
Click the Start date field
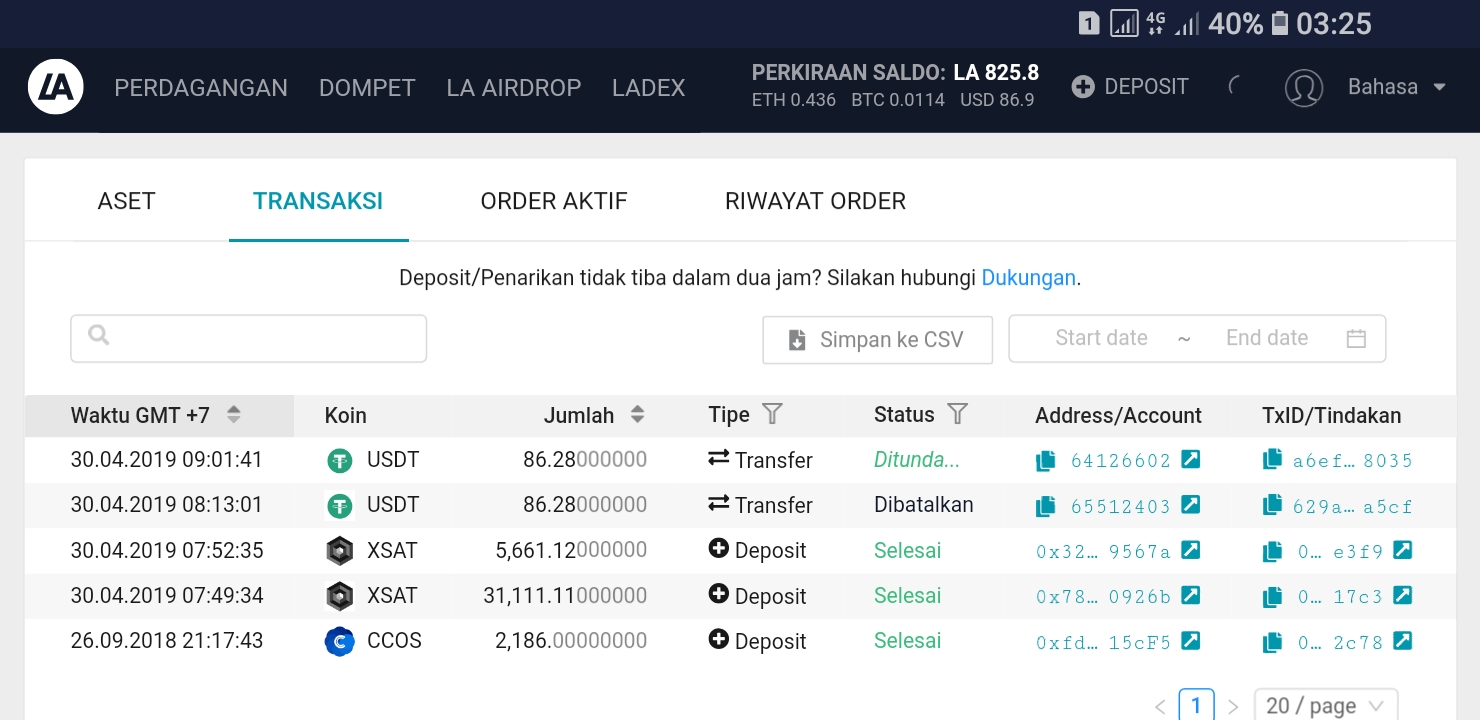tap(1101, 338)
